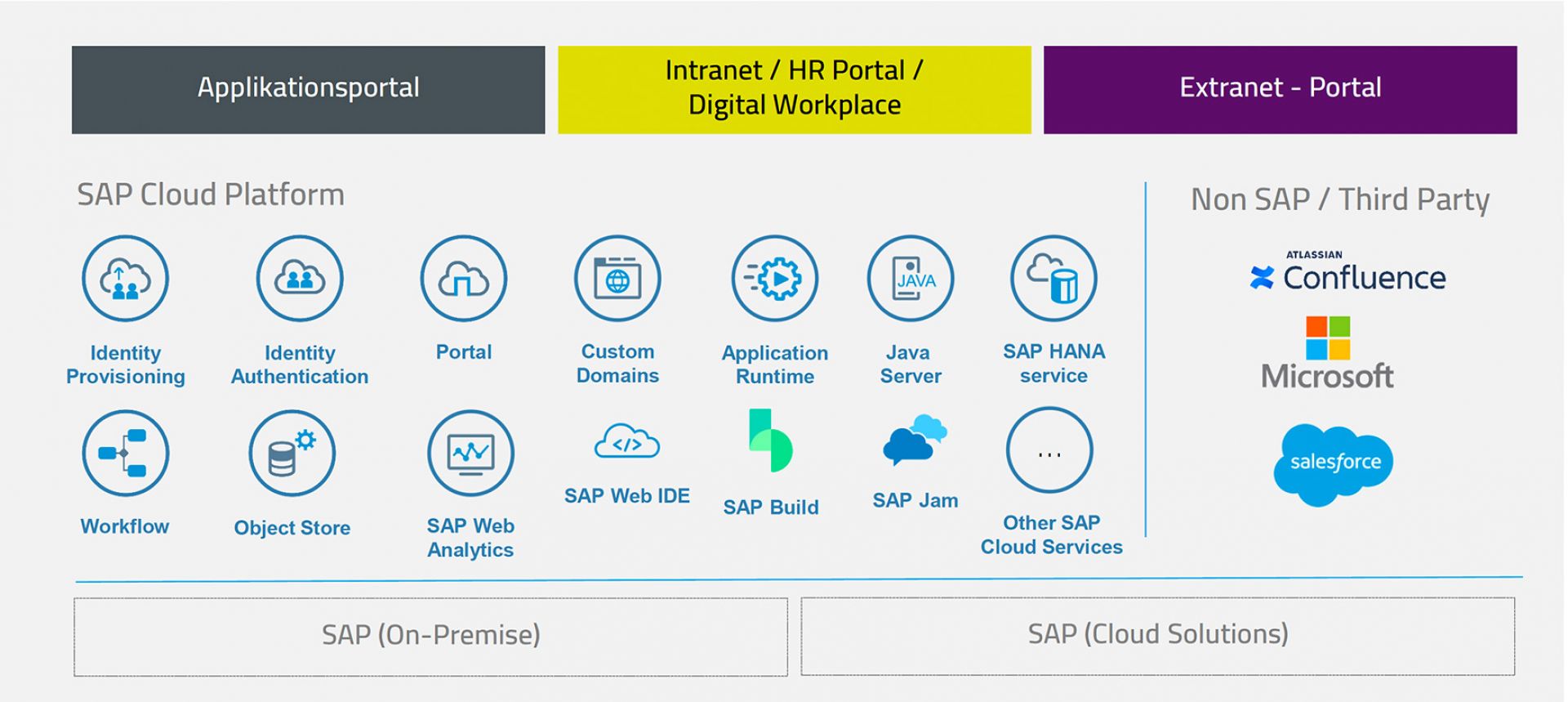Click the Java Server icon

[x=911, y=279]
